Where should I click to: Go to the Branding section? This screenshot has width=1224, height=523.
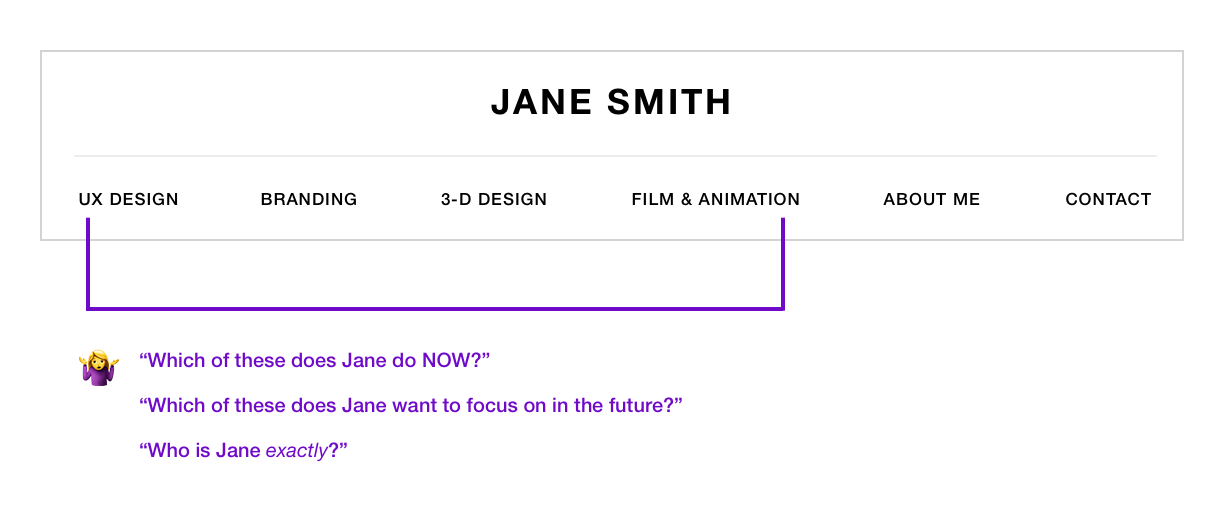309,199
